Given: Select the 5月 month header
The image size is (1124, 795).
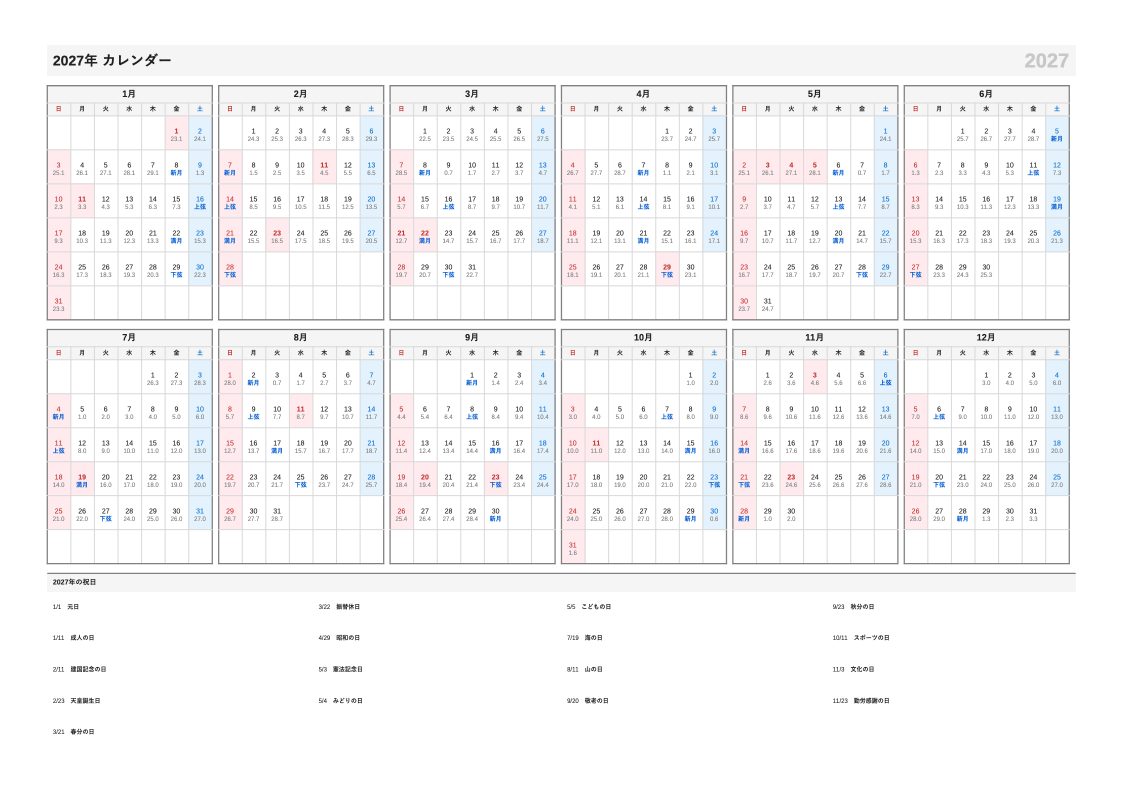Looking at the screenshot, I should pyautogui.click(x=814, y=94).
